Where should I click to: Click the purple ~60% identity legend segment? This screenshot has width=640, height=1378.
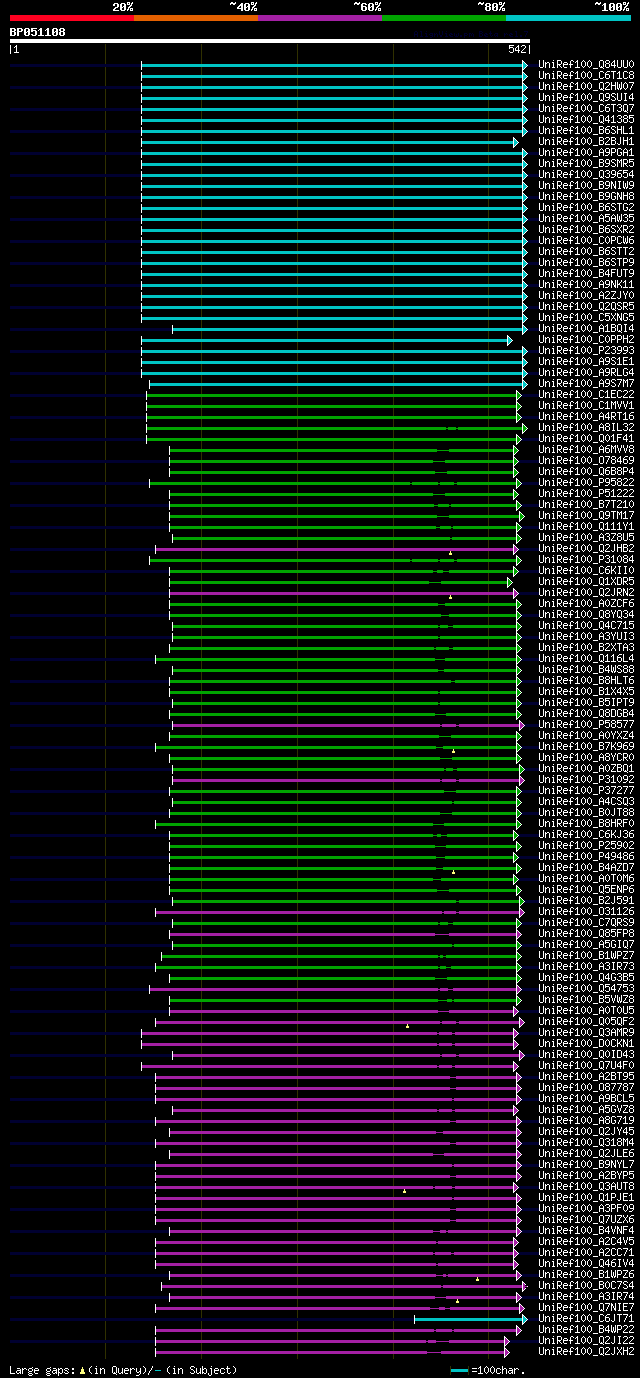click(320, 18)
